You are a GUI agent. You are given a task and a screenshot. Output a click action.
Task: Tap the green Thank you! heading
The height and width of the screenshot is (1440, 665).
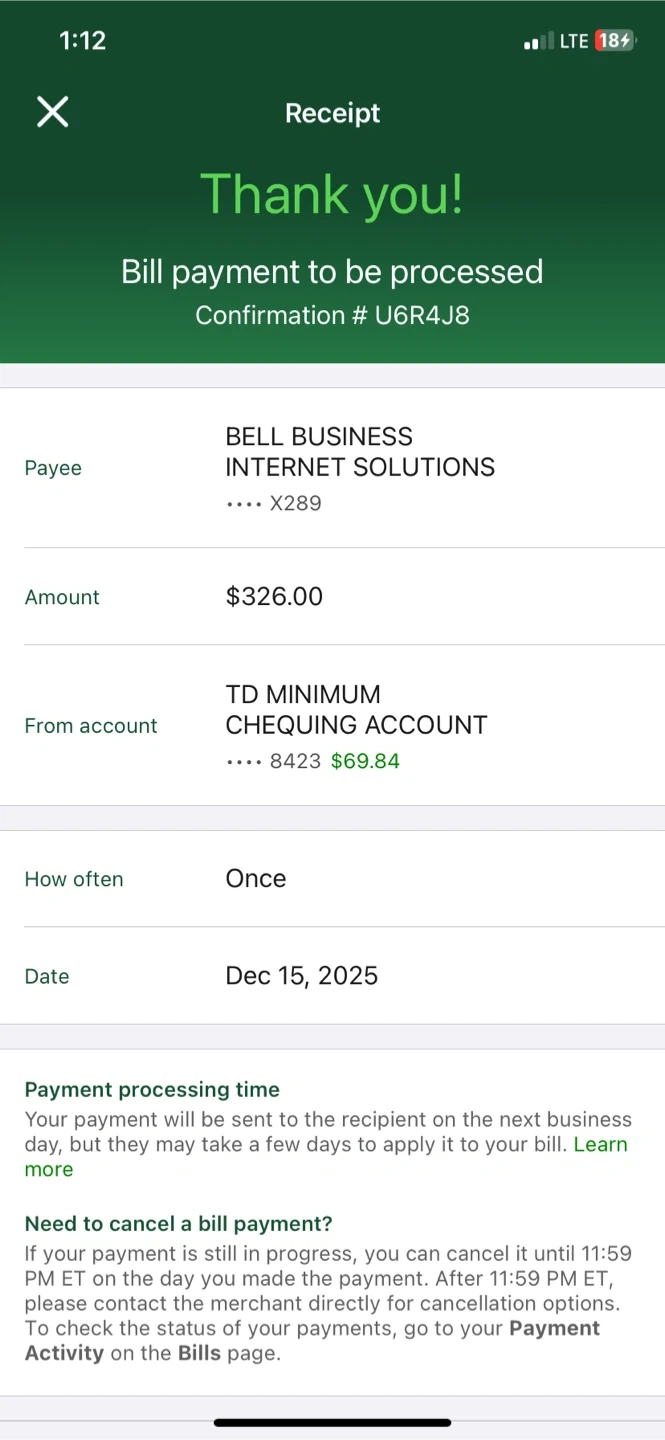tap(332, 194)
